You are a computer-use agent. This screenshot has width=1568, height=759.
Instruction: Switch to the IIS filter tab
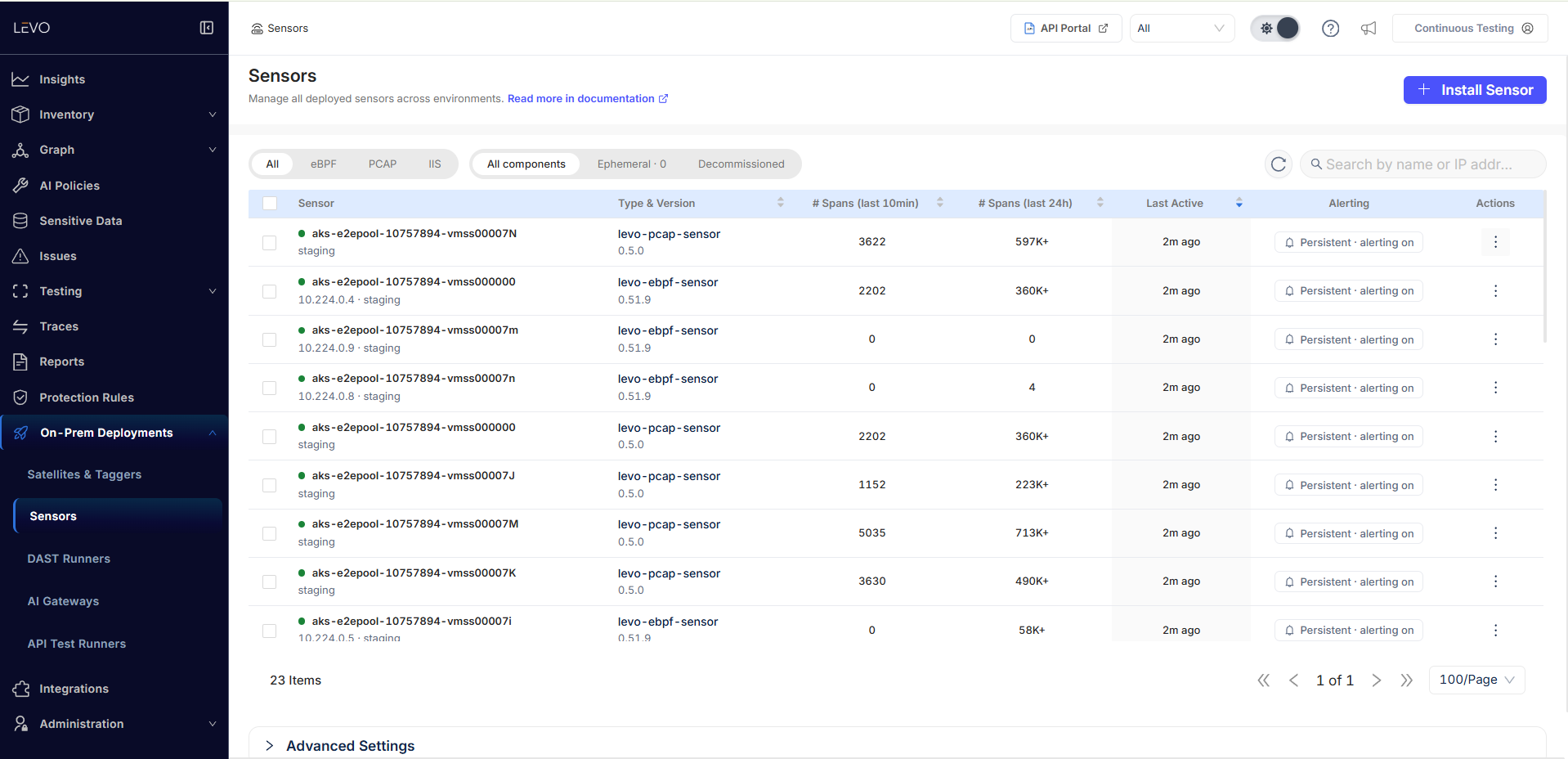tap(434, 164)
